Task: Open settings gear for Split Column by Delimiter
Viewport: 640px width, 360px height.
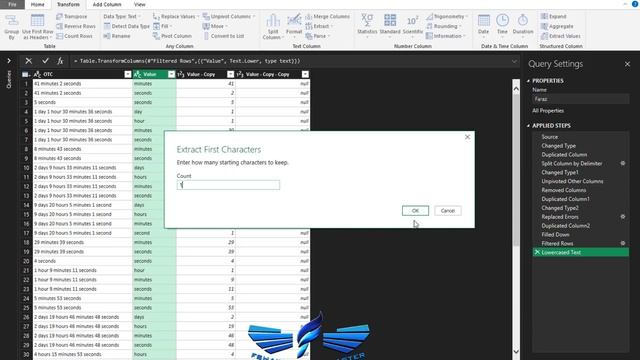Action: click(623, 163)
